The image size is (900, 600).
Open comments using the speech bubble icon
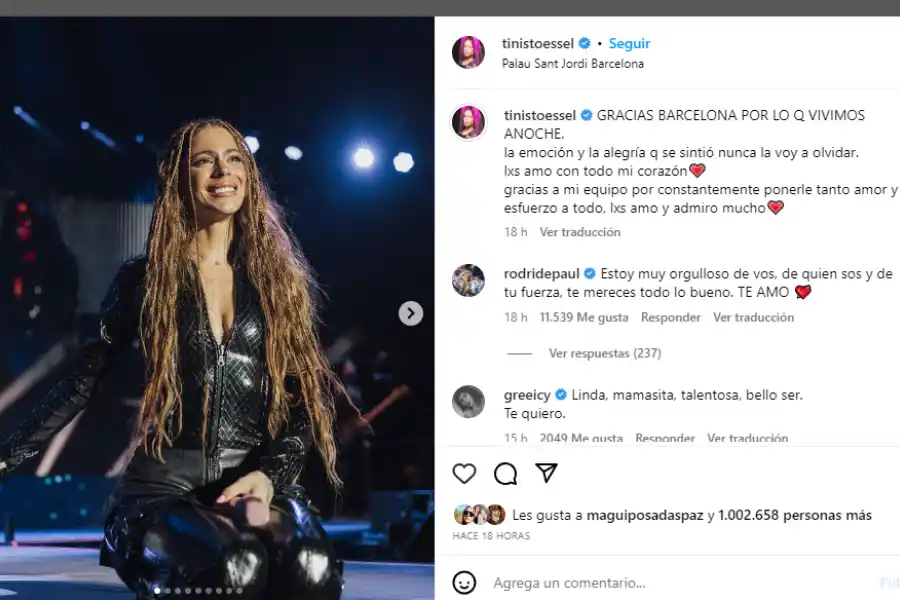(x=505, y=474)
